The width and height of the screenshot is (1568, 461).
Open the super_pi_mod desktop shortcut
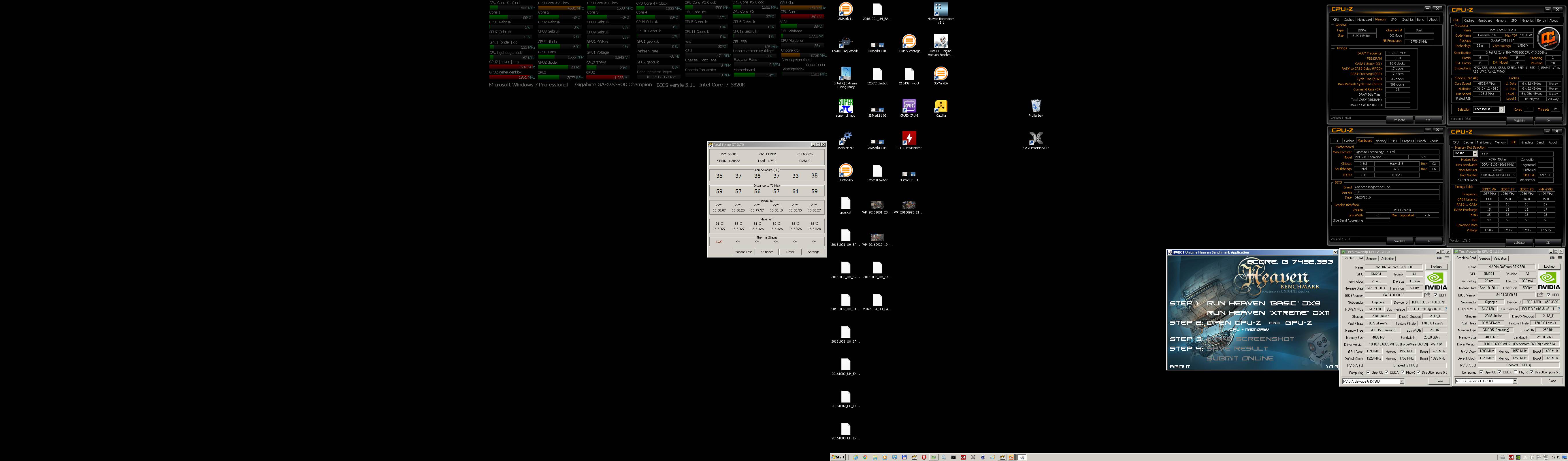pyautogui.click(x=845, y=108)
